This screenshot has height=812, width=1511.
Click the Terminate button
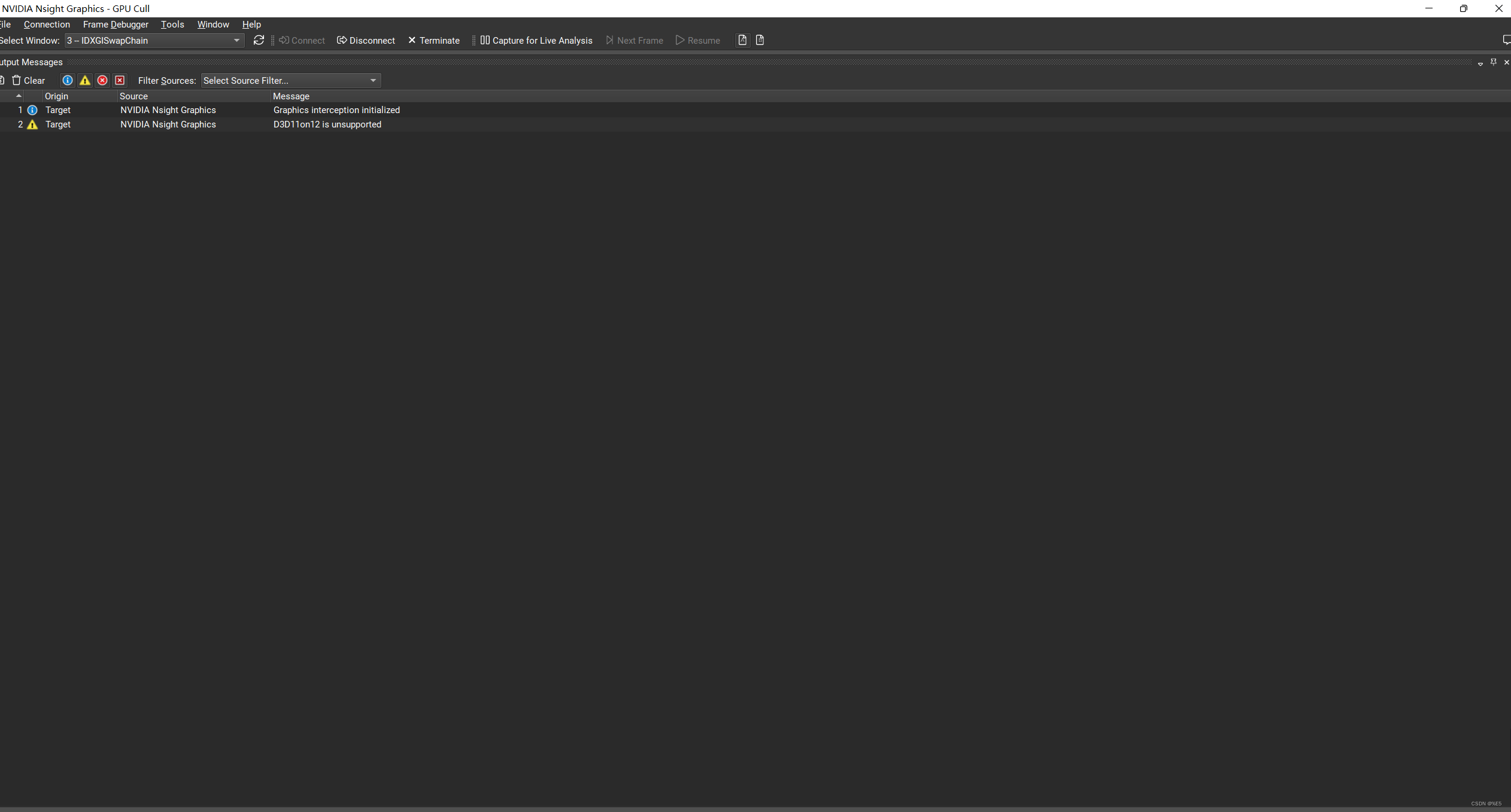point(434,41)
